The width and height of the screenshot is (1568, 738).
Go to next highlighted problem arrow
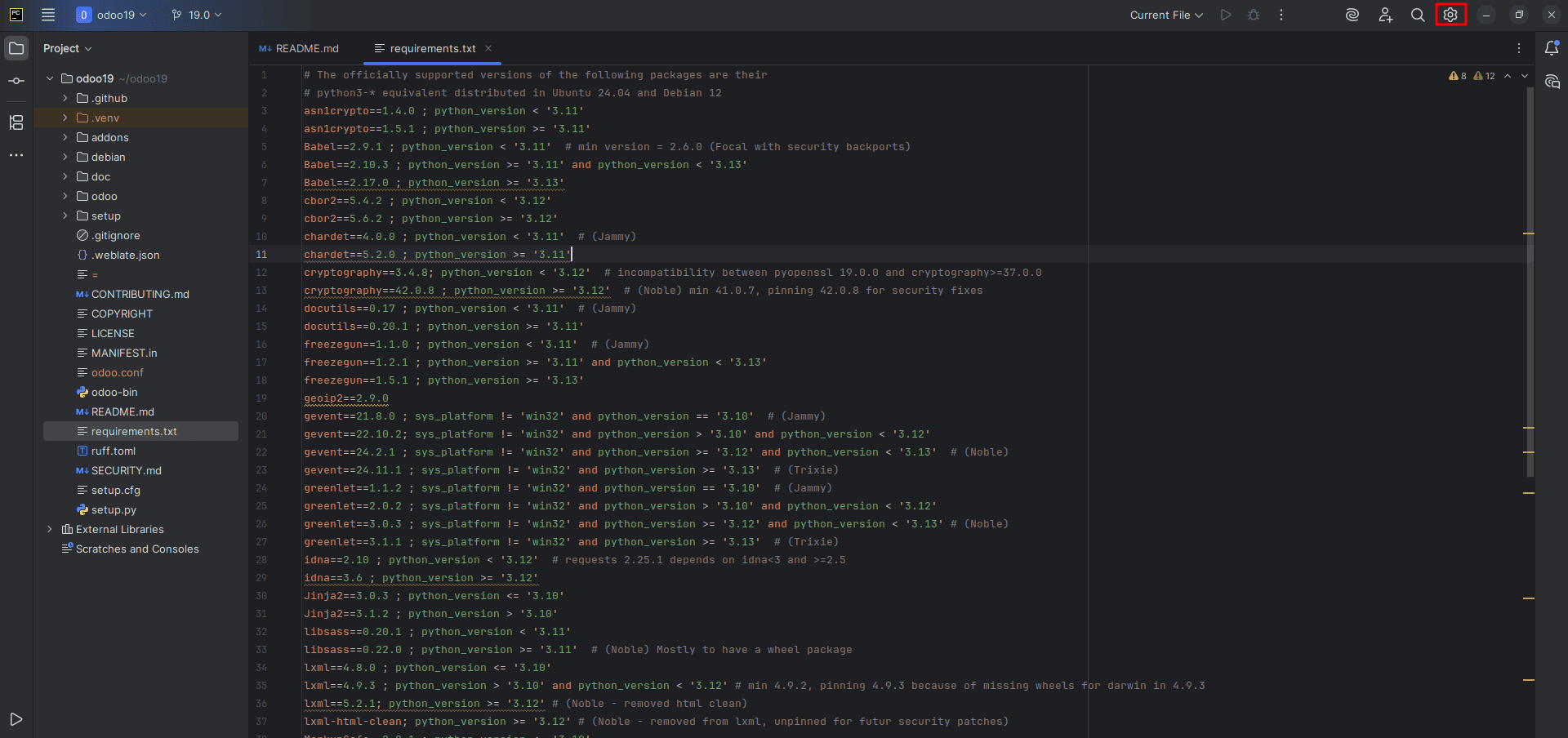1525,76
